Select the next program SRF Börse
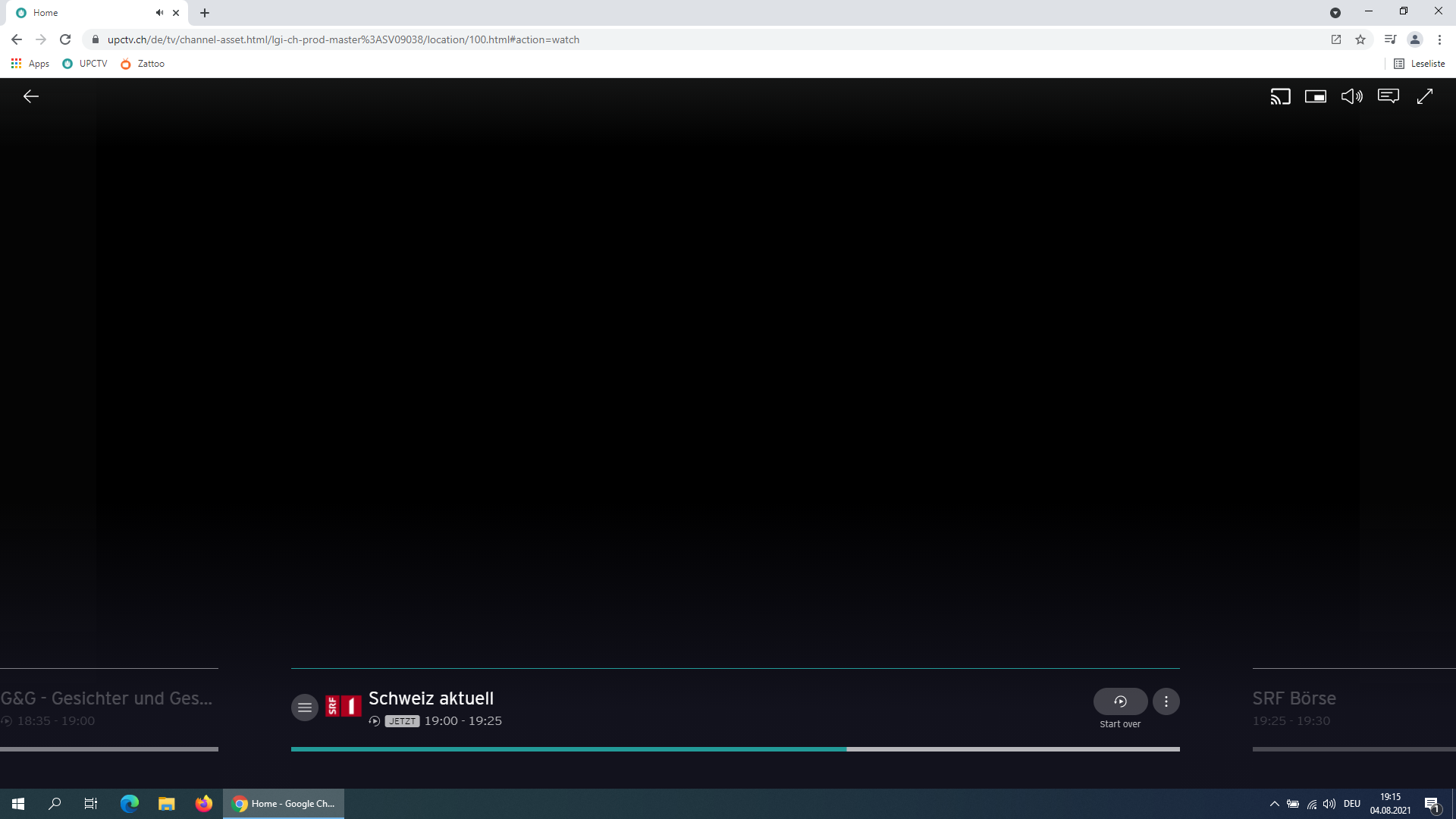The image size is (1456, 819). click(1294, 698)
